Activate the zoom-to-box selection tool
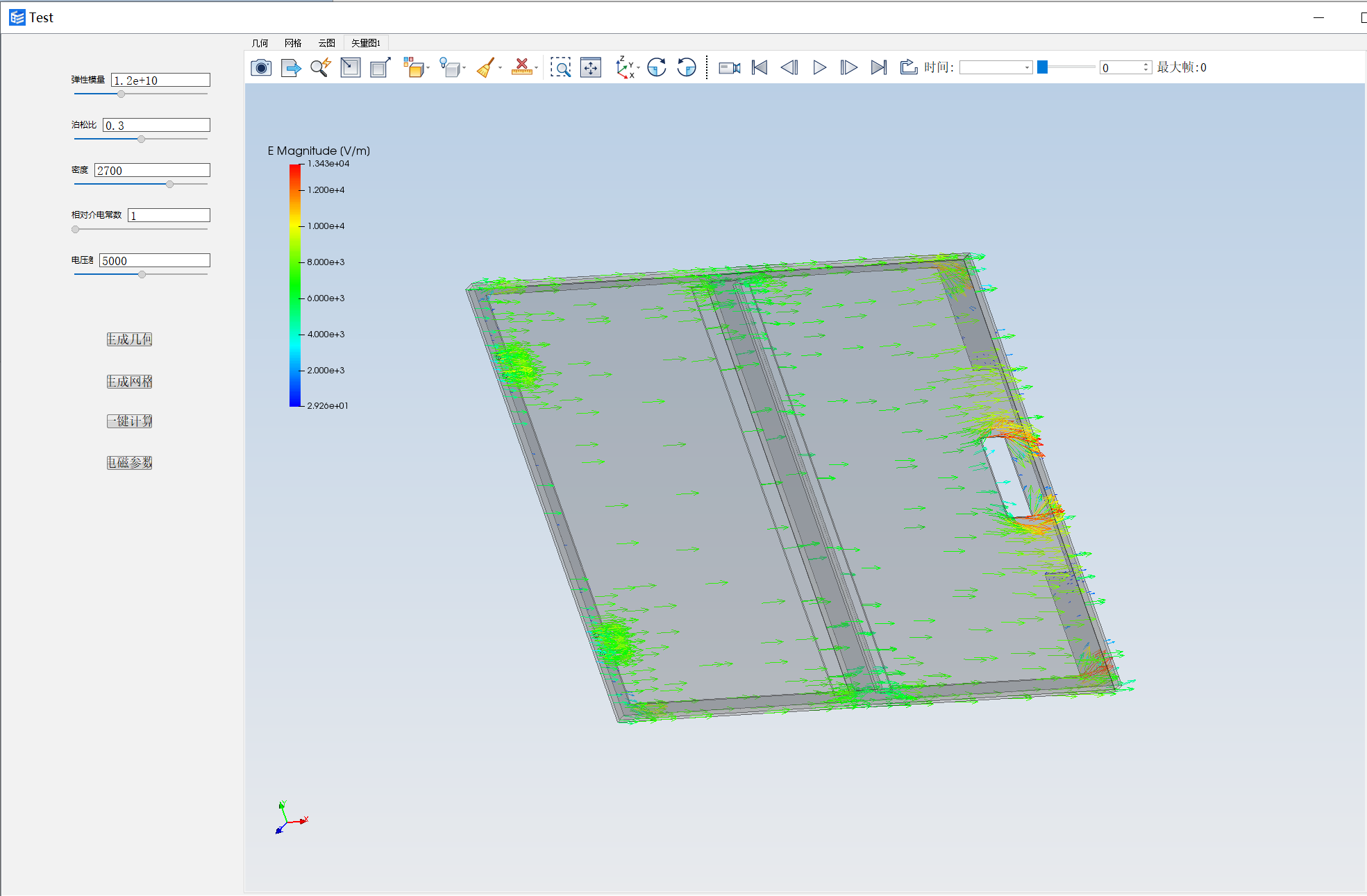 [x=561, y=67]
